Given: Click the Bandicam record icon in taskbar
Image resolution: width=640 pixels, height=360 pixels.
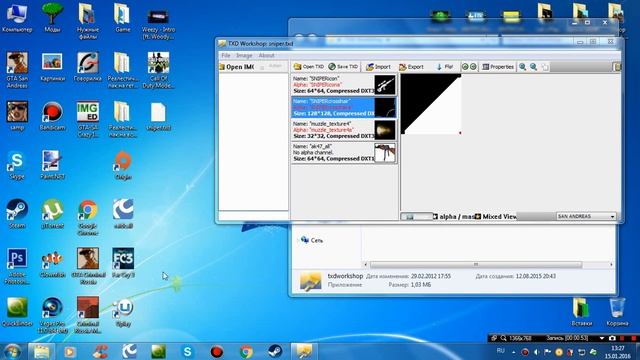Looking at the screenshot, I should pos(217,351).
